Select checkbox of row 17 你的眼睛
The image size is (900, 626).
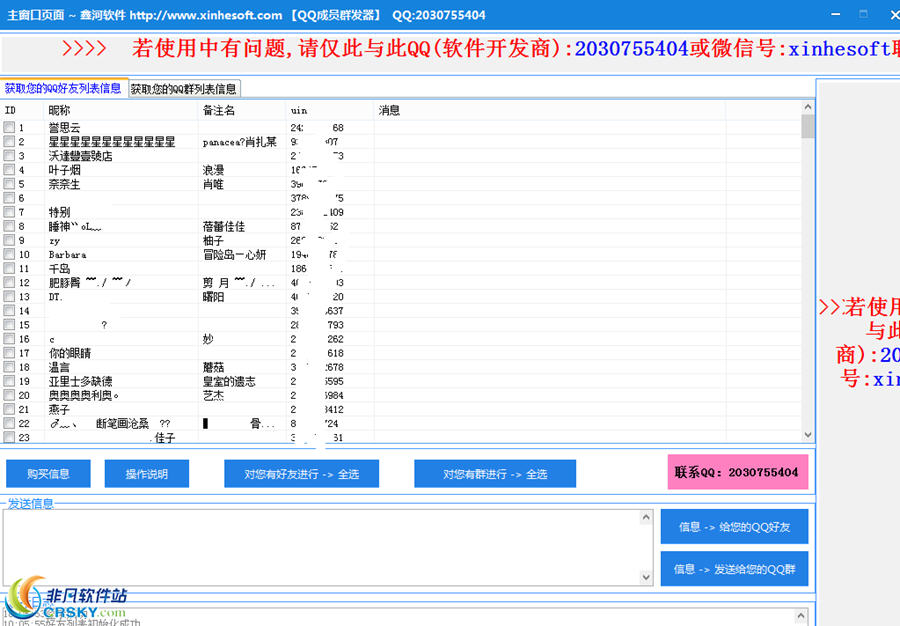(x=9, y=352)
